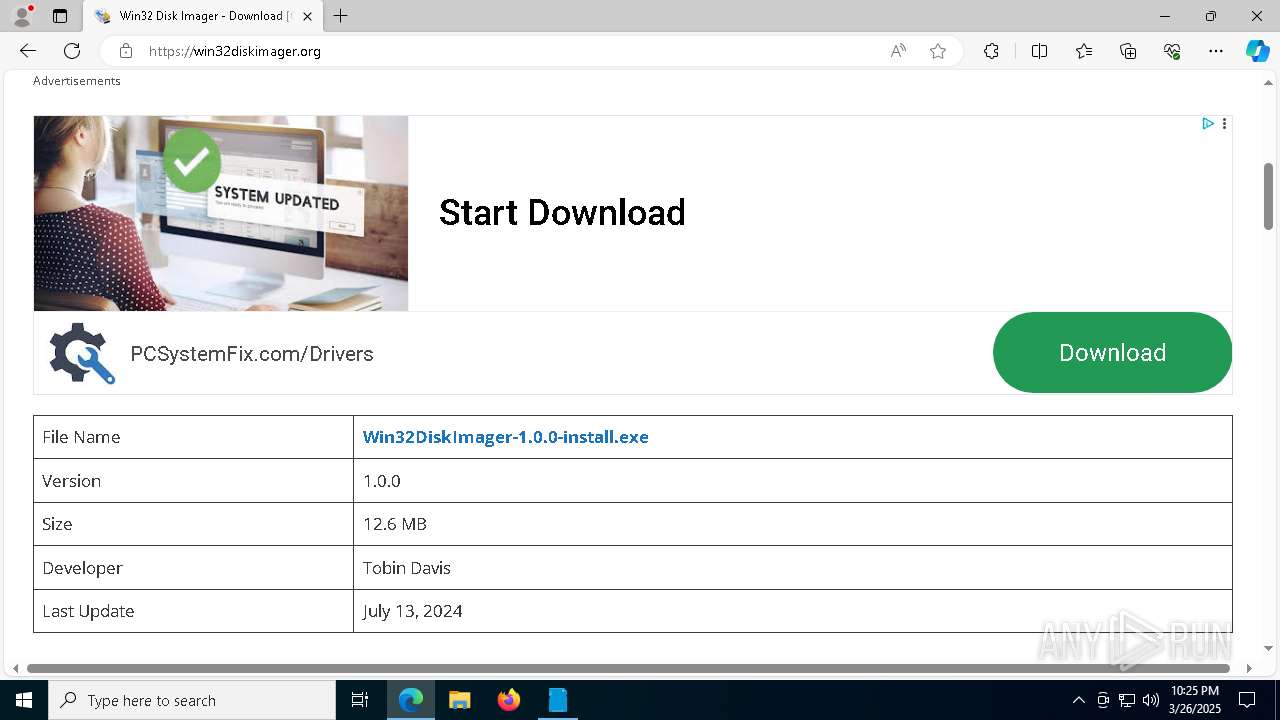1280x720 pixels.
Task: Click the AdChoices icon on the ad
Action: 1208,124
